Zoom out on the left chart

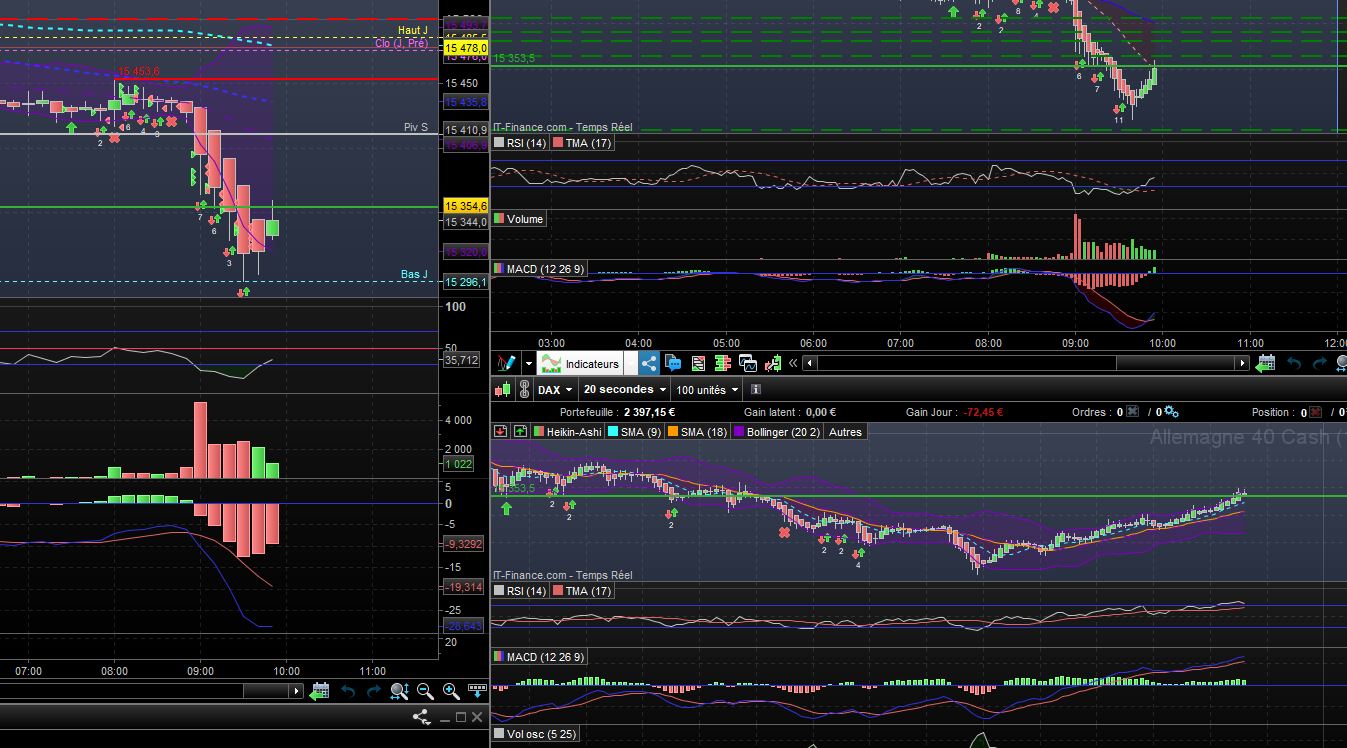(x=424, y=690)
